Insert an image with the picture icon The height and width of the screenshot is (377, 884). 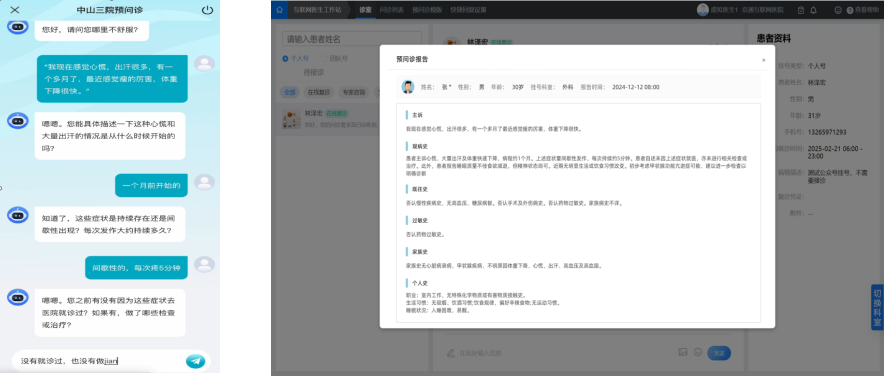pyautogui.click(x=683, y=352)
